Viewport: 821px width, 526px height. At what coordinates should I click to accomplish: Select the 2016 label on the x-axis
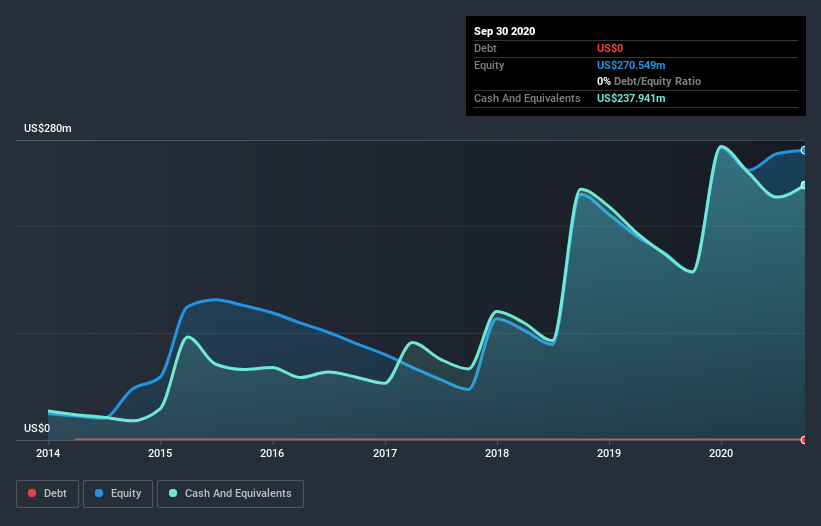tap(272, 453)
